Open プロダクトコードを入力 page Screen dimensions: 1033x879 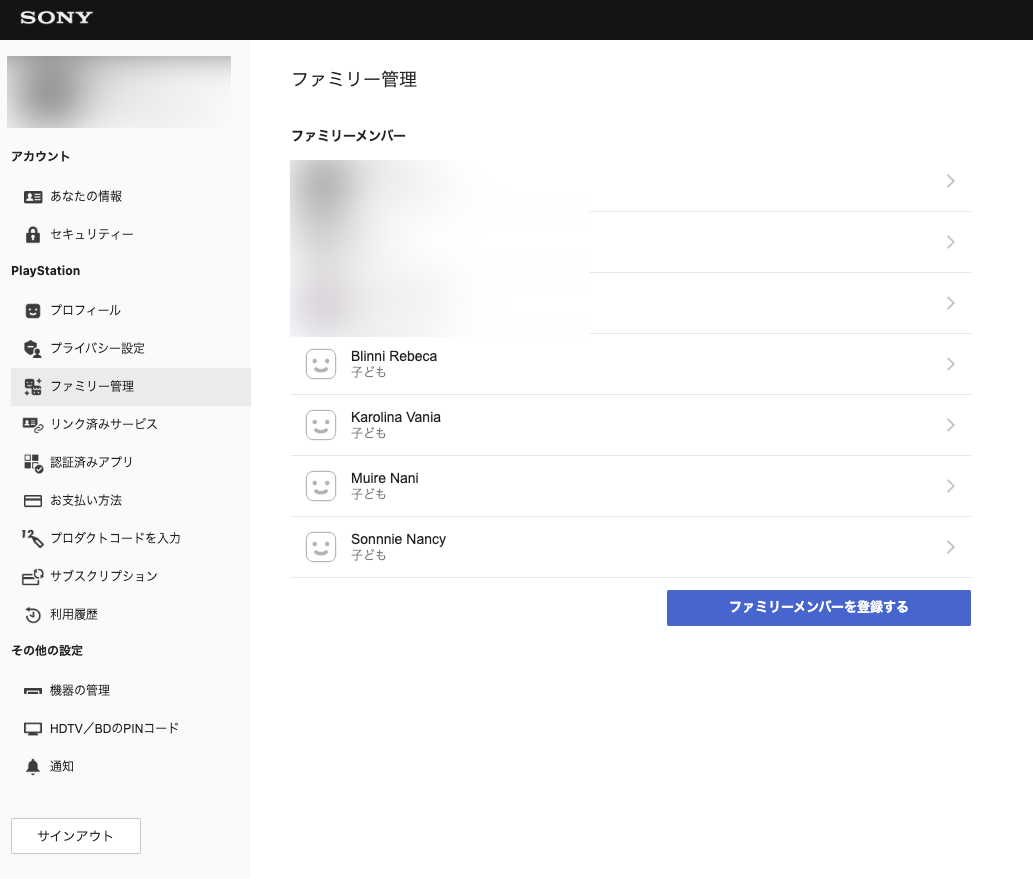click(x=130, y=538)
